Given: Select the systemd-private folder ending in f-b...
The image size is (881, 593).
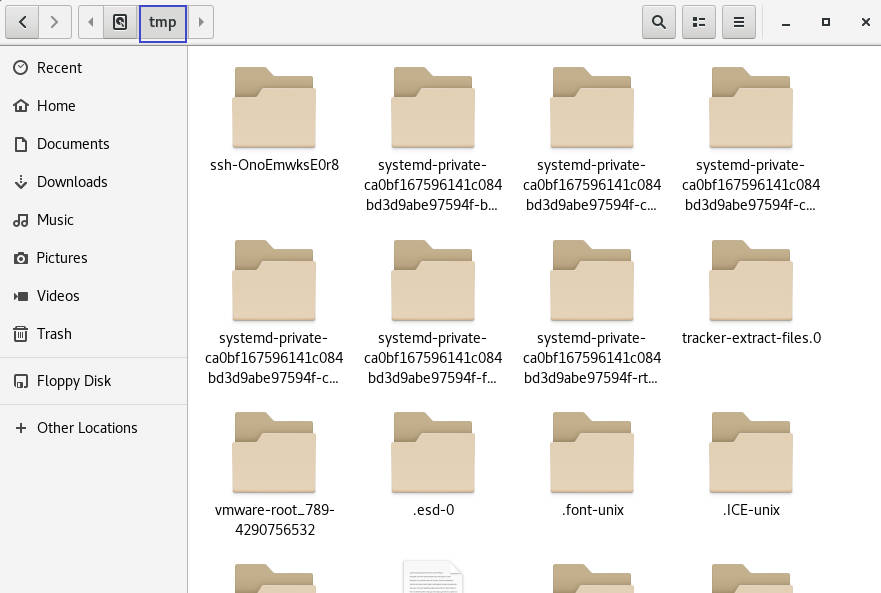Looking at the screenshot, I should pyautogui.click(x=433, y=107).
